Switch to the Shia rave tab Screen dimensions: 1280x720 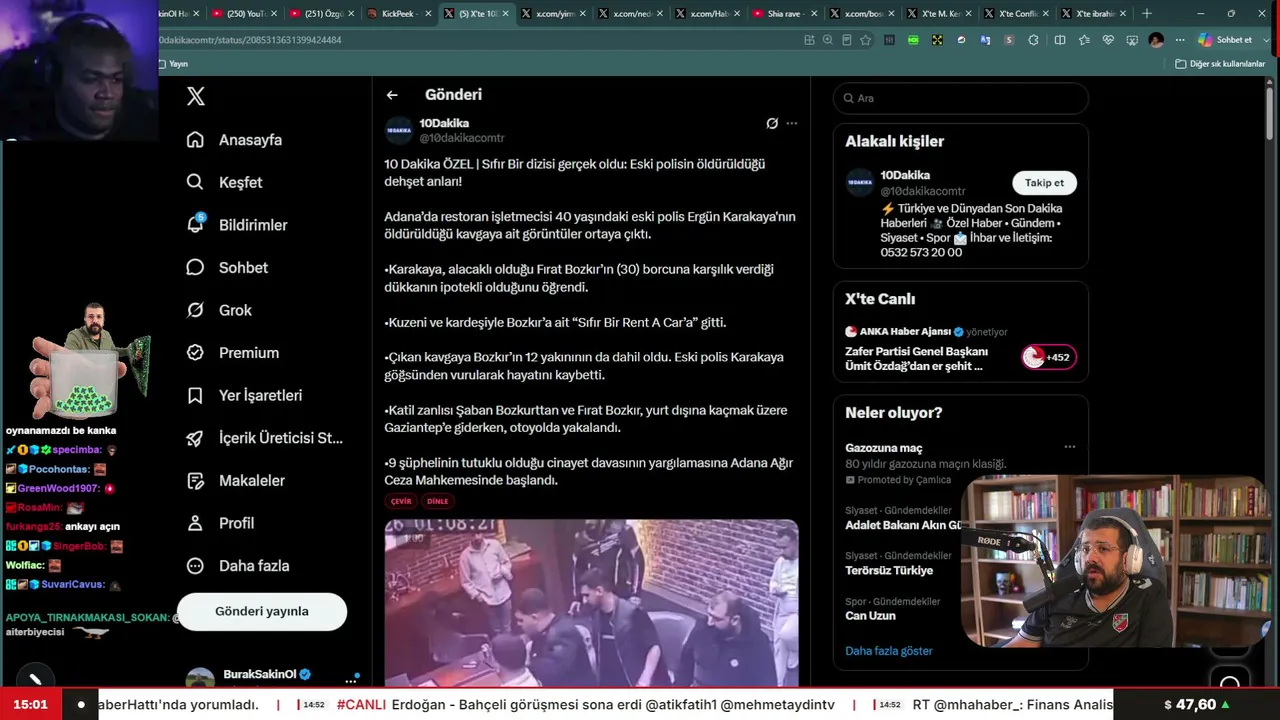(x=785, y=14)
